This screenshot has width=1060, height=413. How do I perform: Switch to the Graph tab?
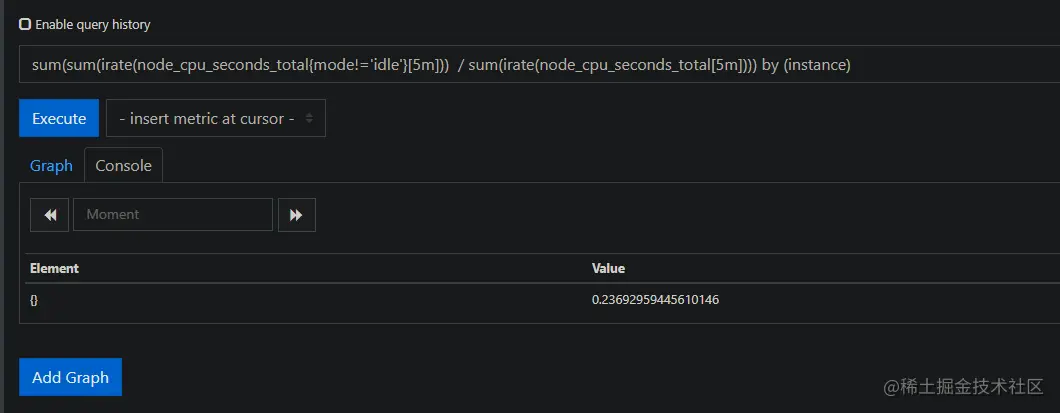point(51,166)
